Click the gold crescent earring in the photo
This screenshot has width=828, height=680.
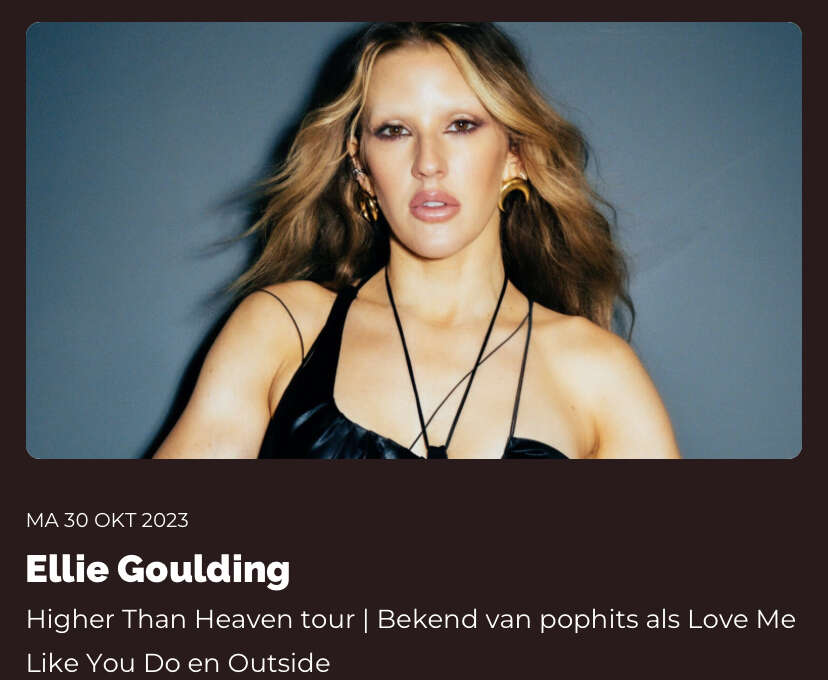pos(513,192)
